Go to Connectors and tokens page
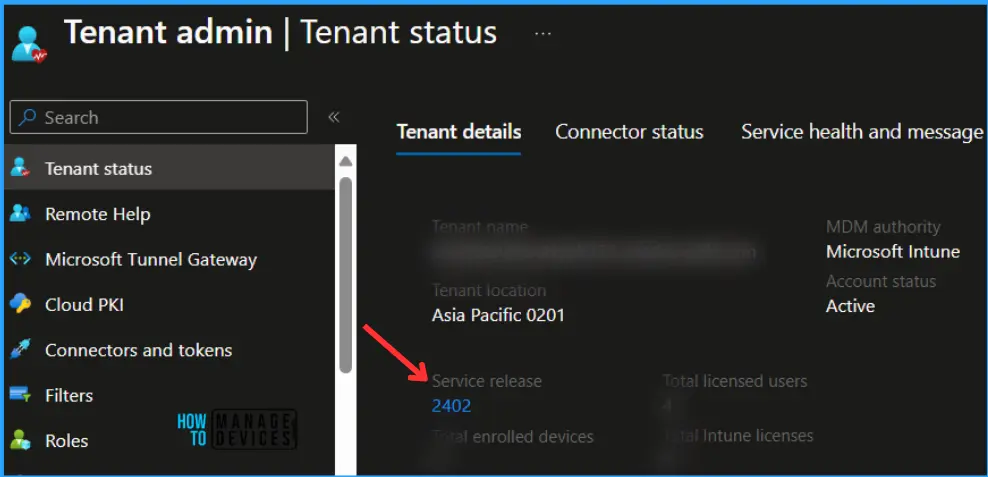Viewport: 988px width, 477px height. point(138,350)
